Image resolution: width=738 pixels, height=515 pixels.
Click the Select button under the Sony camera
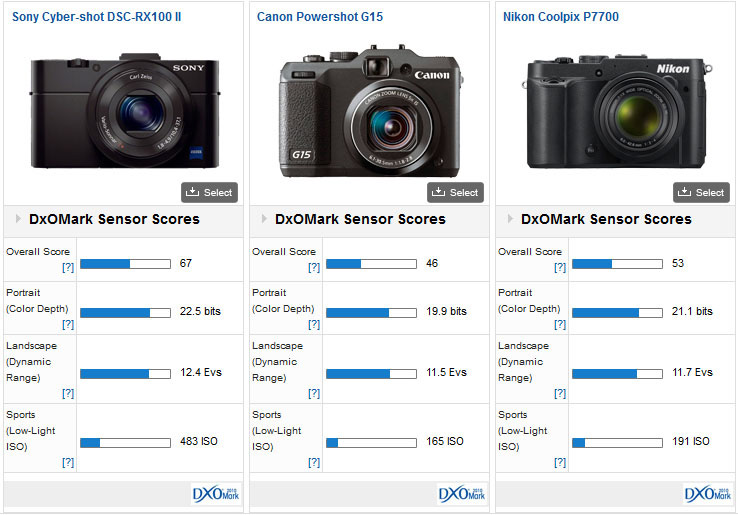[209, 193]
